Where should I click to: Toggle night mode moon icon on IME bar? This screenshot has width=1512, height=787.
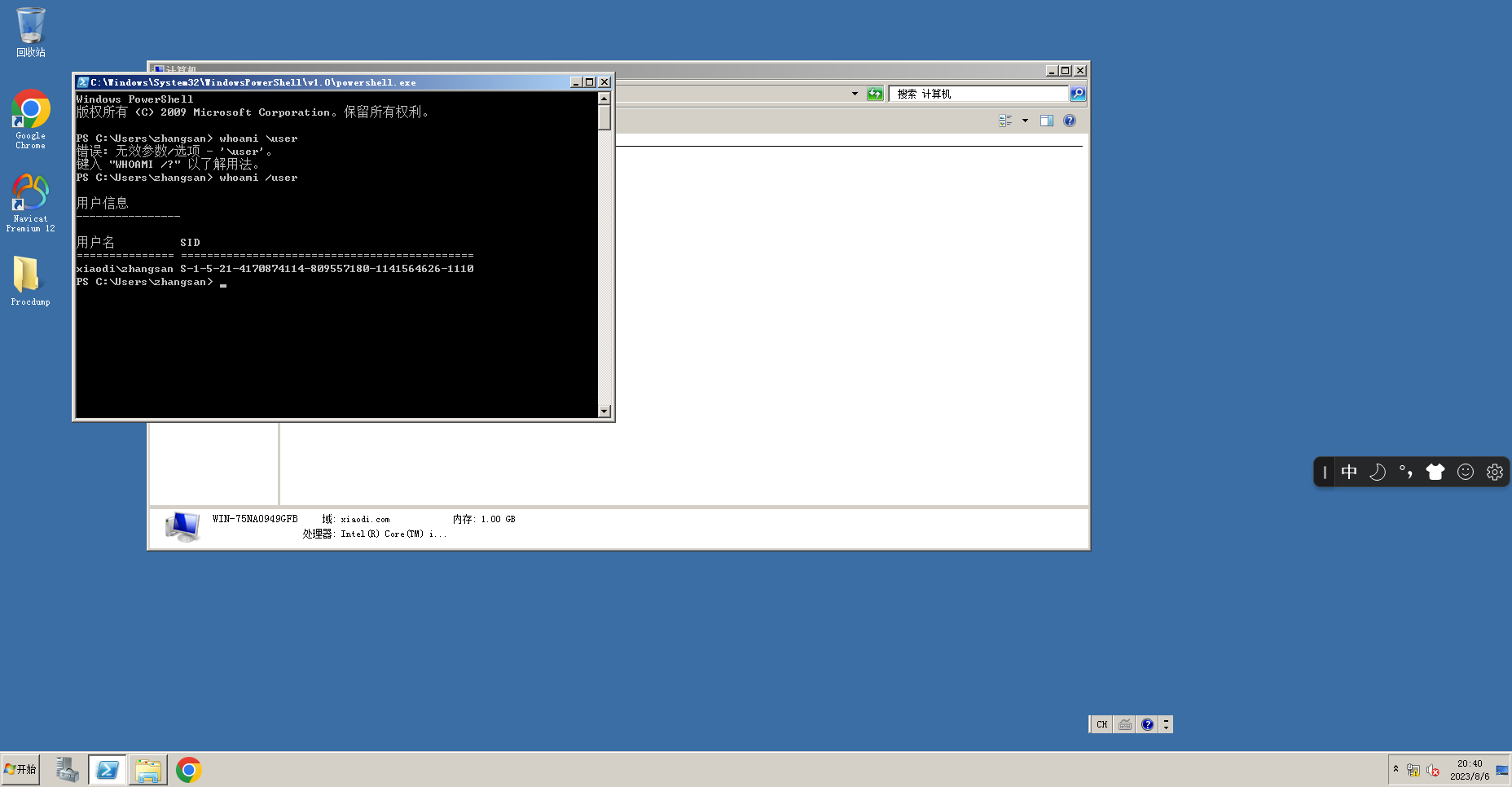1377,472
